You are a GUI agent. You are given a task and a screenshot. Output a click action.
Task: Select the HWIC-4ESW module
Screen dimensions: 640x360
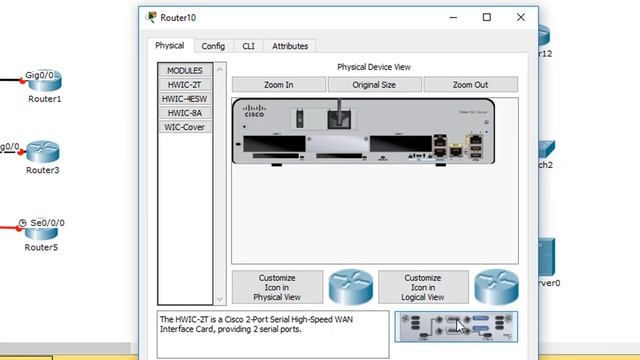click(x=184, y=99)
